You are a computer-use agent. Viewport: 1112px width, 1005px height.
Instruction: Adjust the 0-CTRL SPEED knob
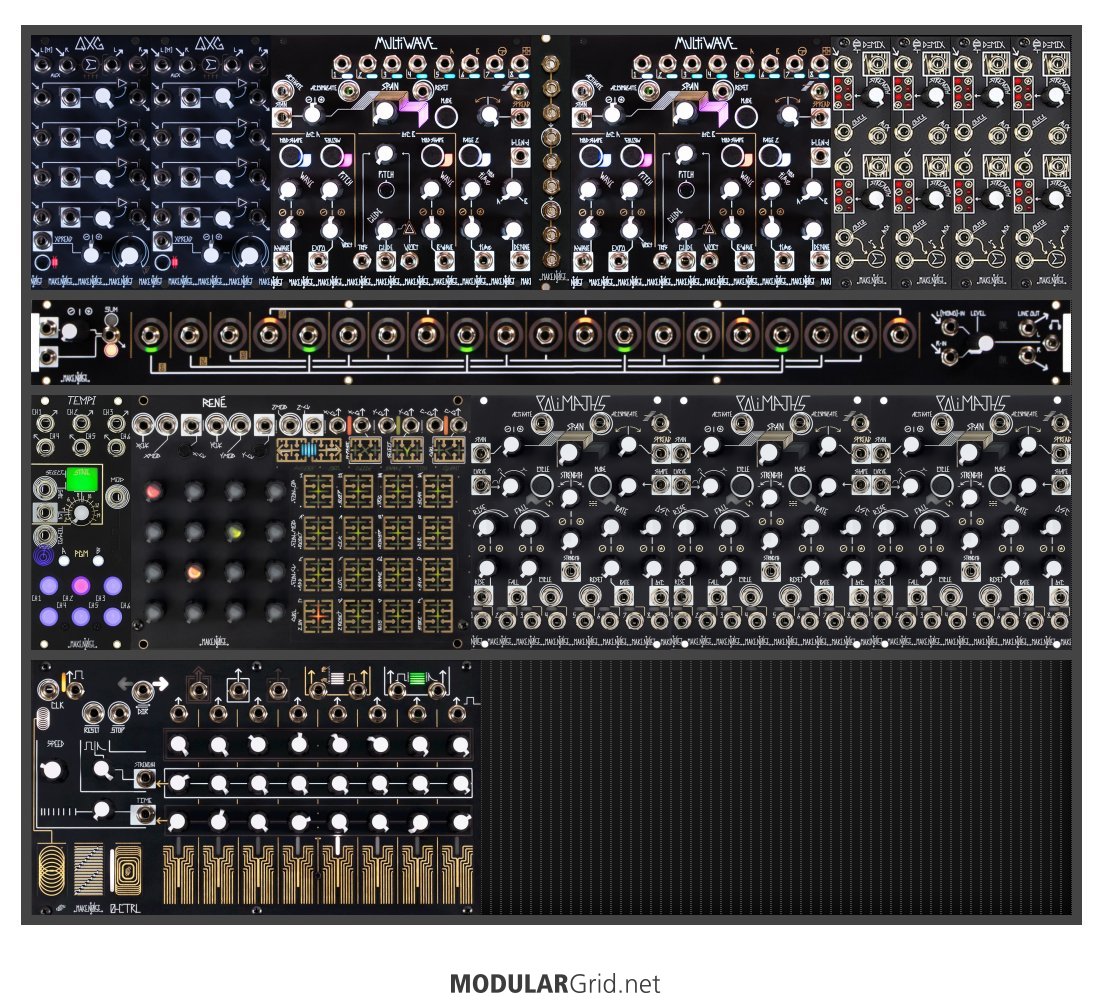click(x=52, y=770)
